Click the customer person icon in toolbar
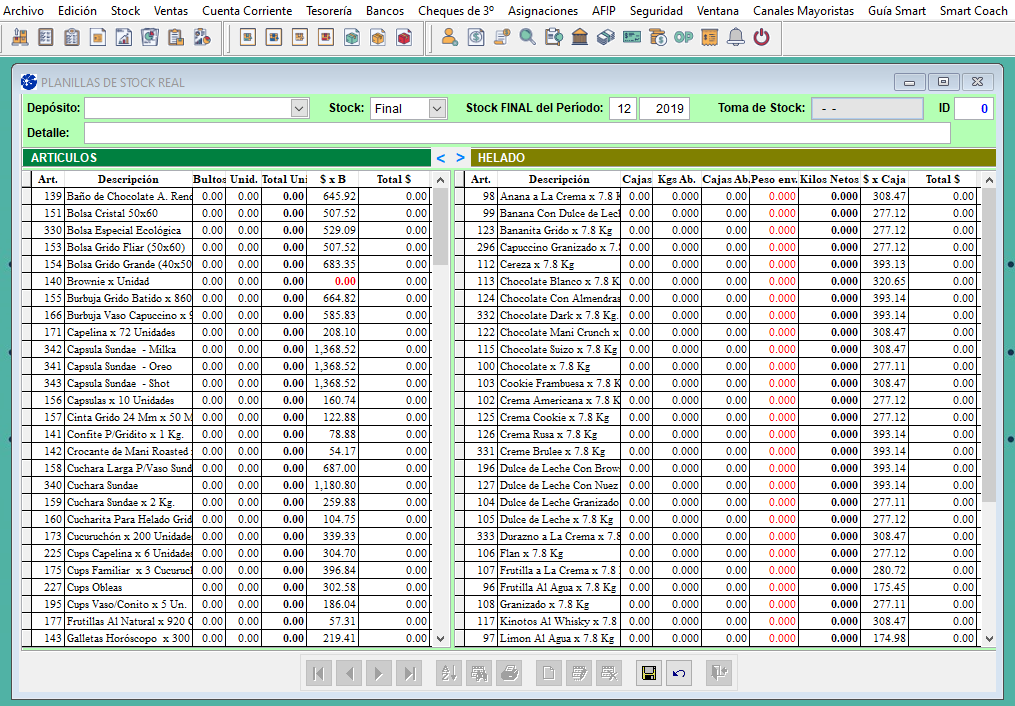This screenshot has width=1015, height=706. pyautogui.click(x=450, y=38)
